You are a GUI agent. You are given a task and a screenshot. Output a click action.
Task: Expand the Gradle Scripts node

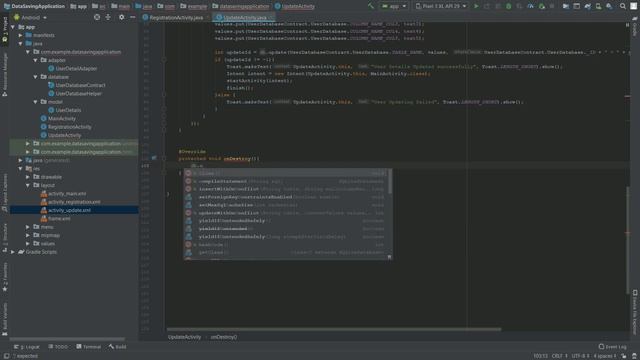click(x=13, y=252)
